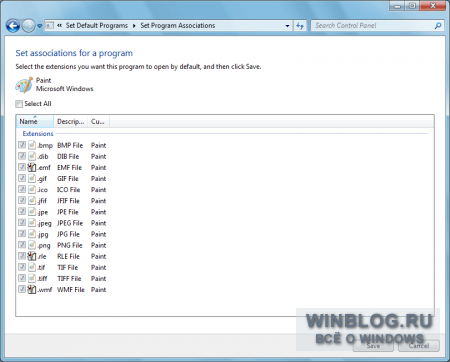Uncheck the .rle extension checkbox
The image size is (450, 362).
pos(22,256)
